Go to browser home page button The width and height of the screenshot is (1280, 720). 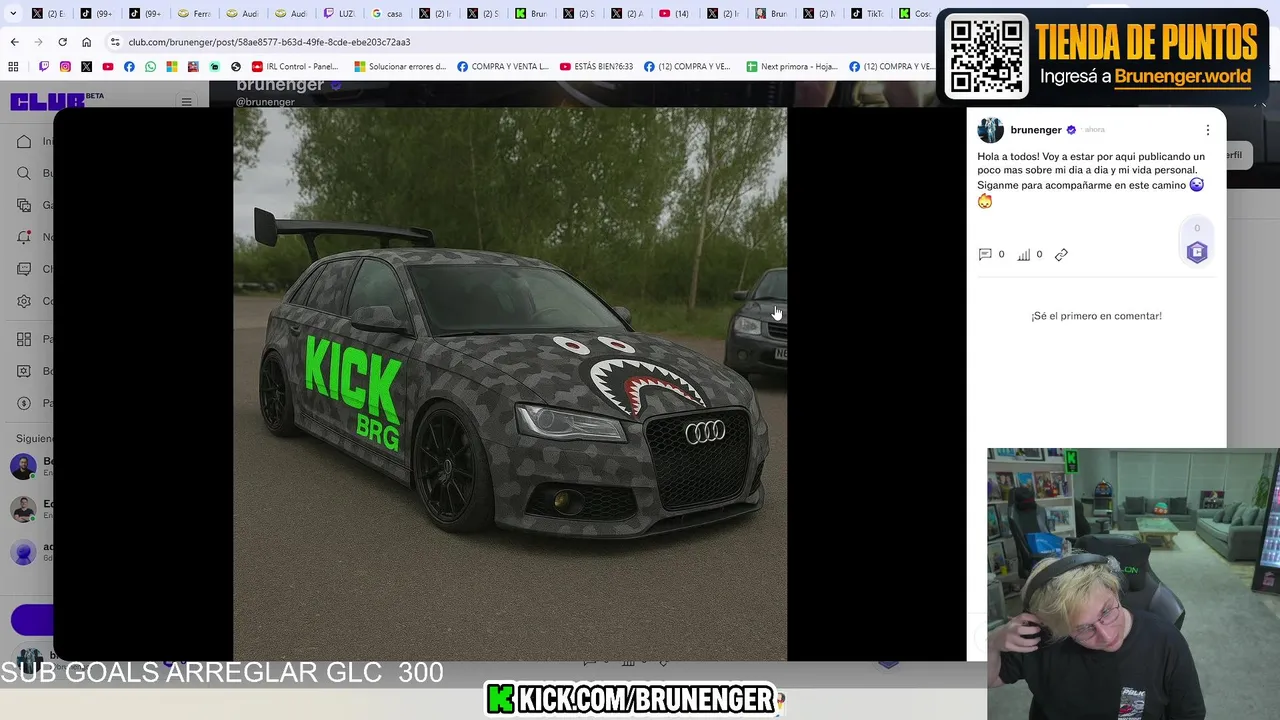point(86,42)
